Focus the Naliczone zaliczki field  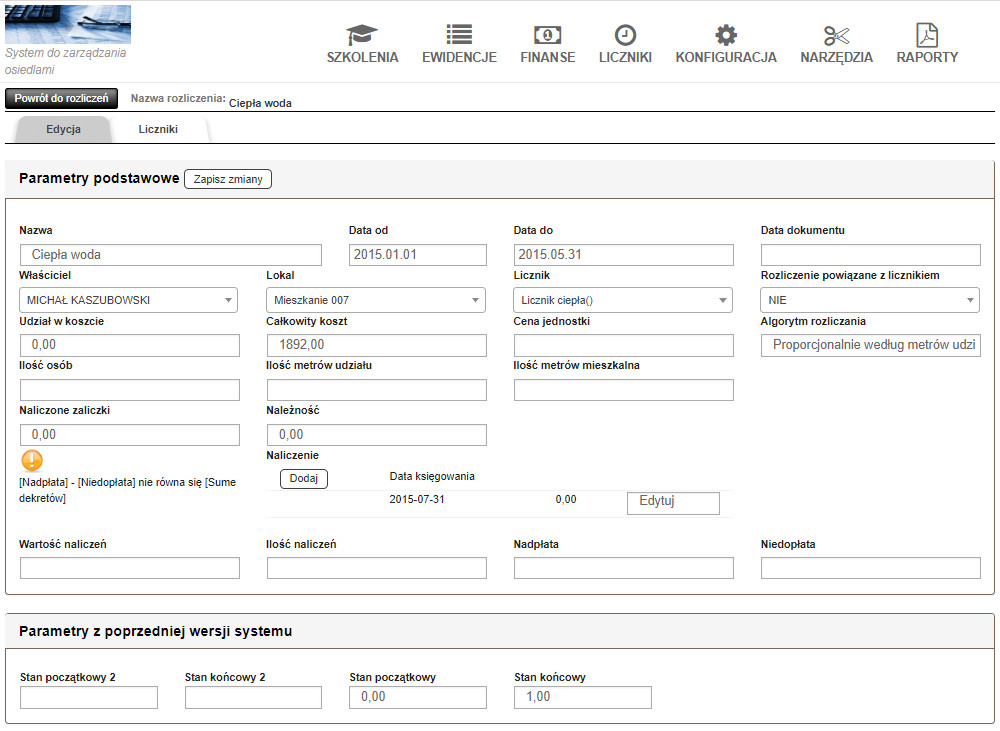[129, 435]
